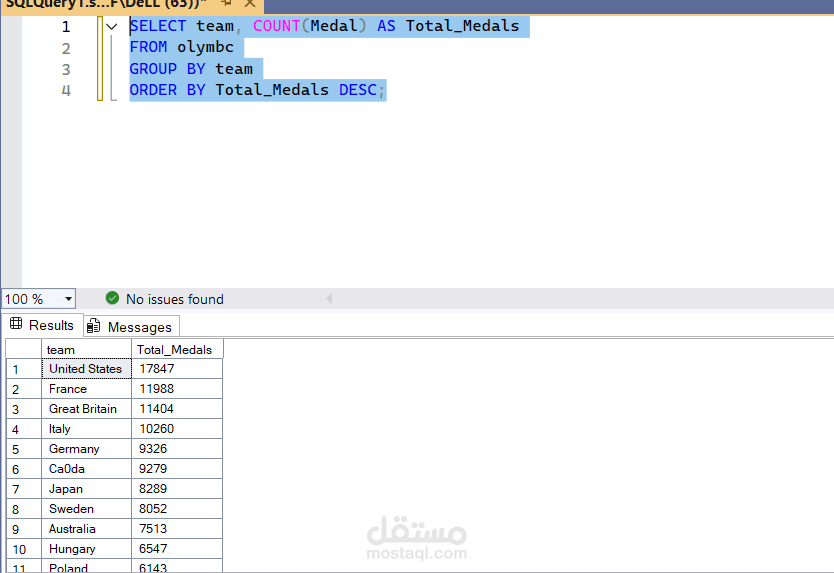Collapse the SELECT query outline chevron
The image size is (834, 573).
[x=112, y=26]
